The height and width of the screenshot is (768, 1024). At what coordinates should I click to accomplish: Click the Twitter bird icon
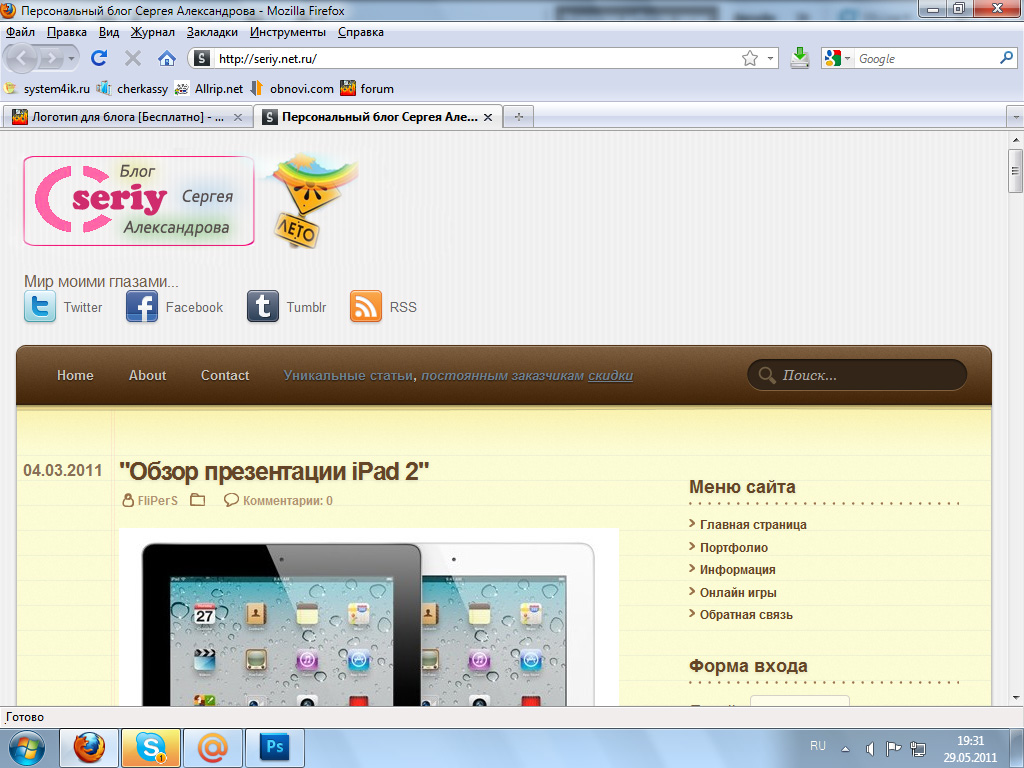[40, 307]
